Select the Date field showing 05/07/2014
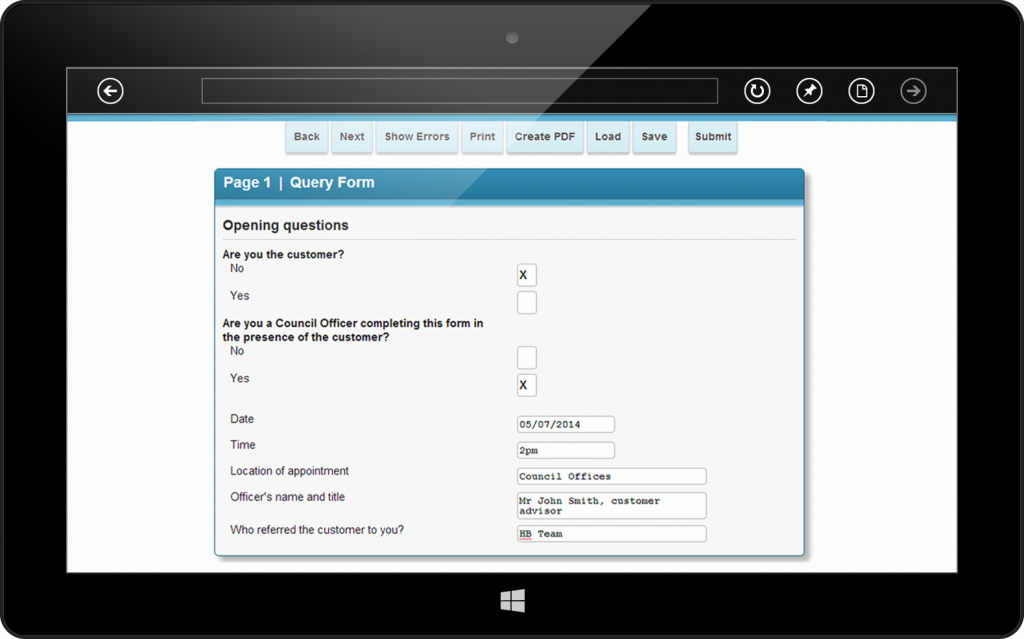Screen dimensions: 1024x639 pyautogui.click(x=565, y=423)
